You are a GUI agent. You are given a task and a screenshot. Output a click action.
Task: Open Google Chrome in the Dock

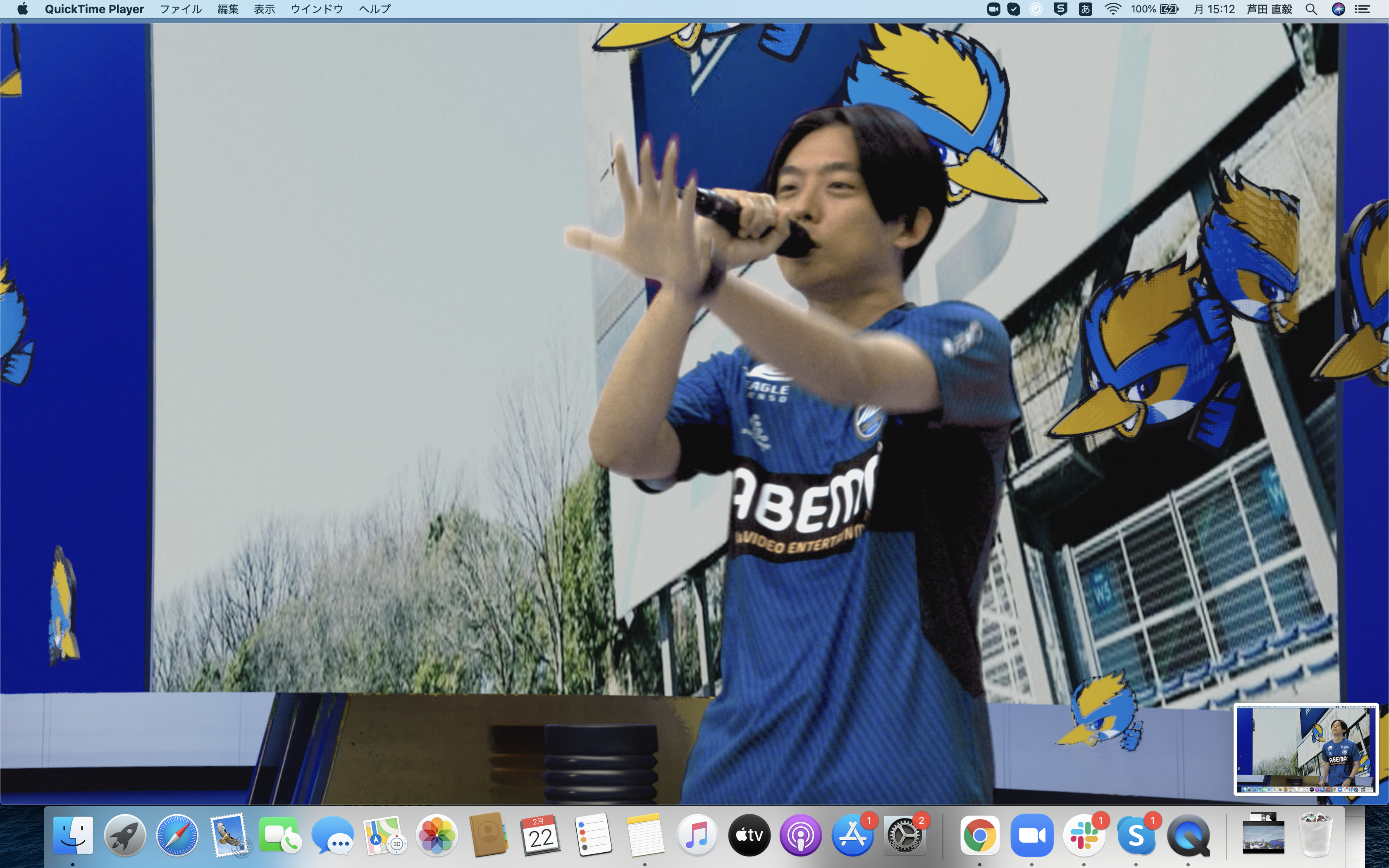tap(979, 836)
